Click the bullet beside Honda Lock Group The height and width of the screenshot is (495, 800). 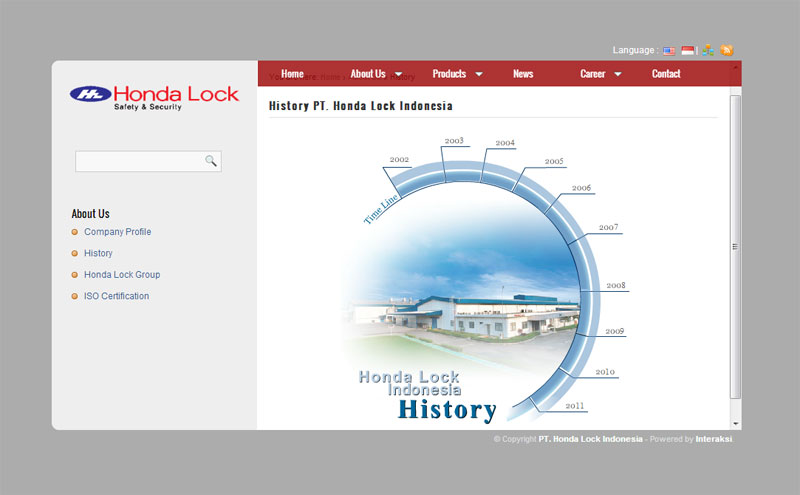tap(74, 275)
